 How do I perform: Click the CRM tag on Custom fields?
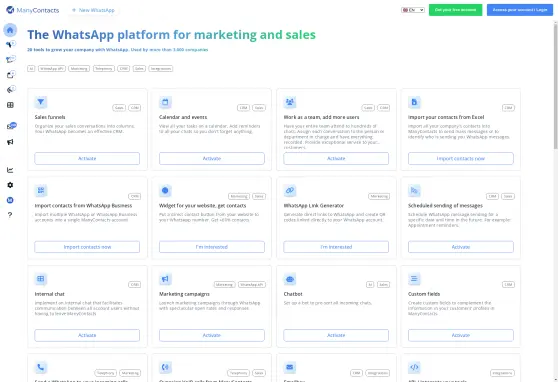coord(508,284)
